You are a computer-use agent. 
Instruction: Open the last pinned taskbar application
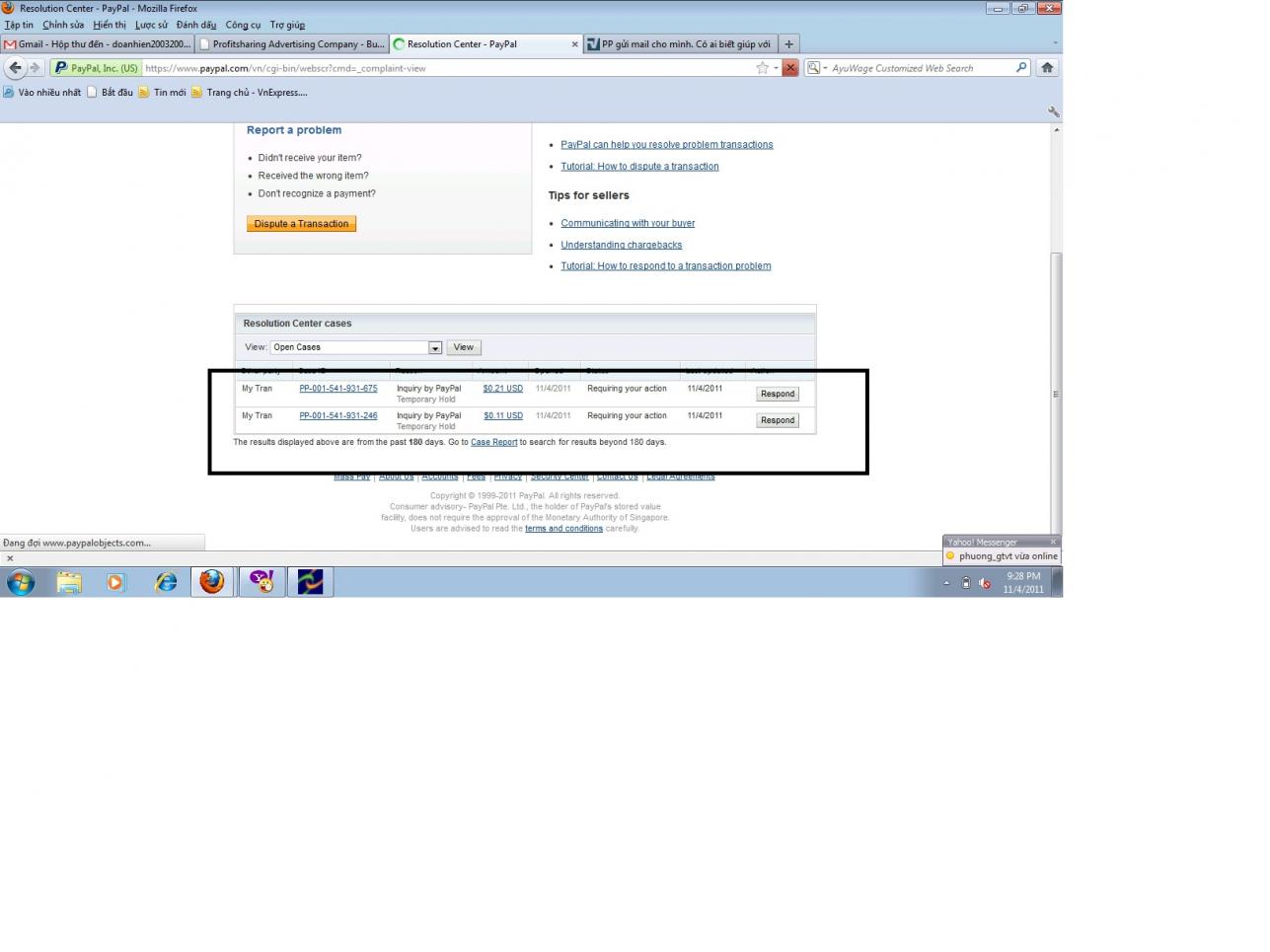point(311,582)
